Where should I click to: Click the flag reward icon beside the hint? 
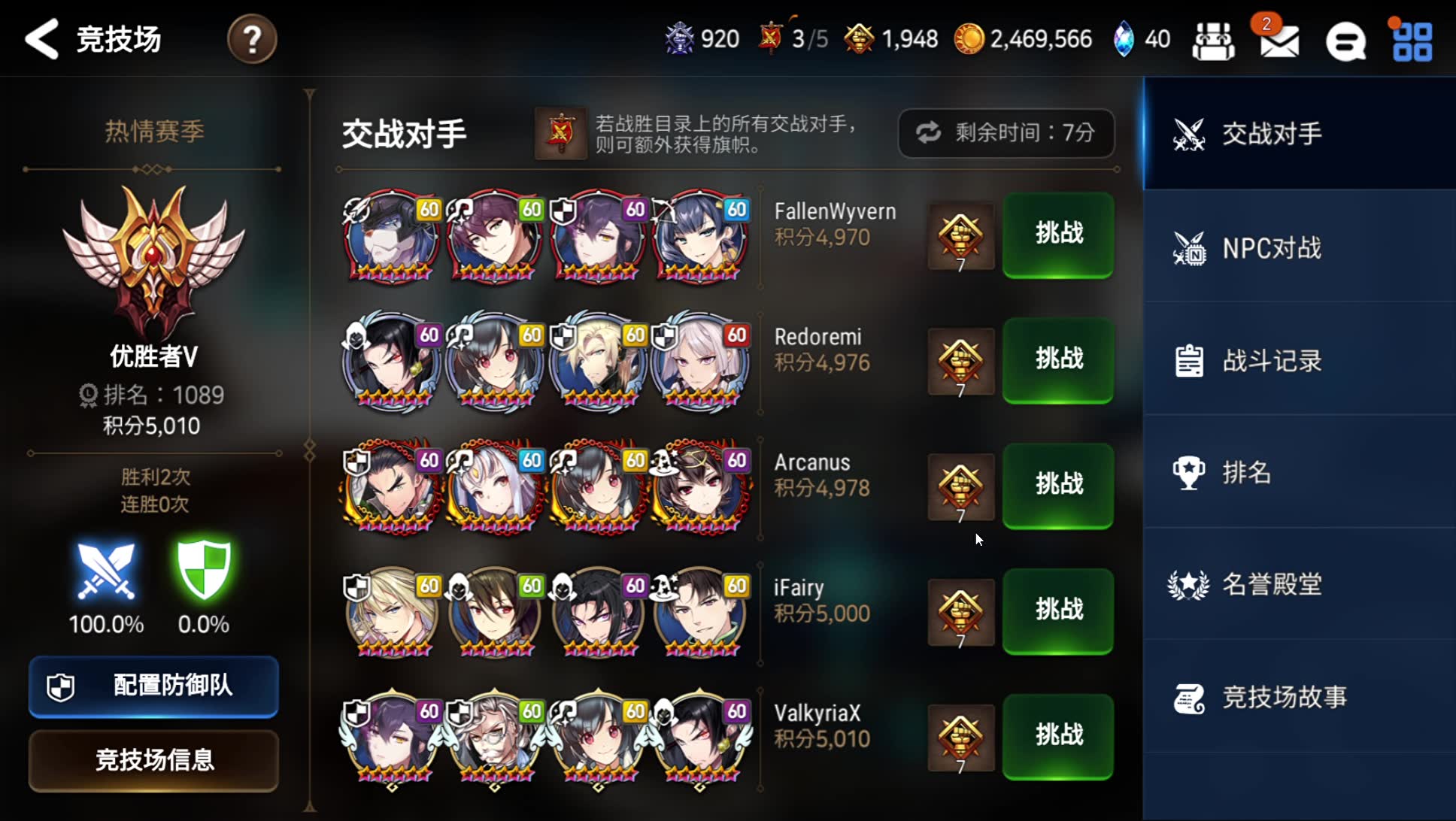point(560,133)
